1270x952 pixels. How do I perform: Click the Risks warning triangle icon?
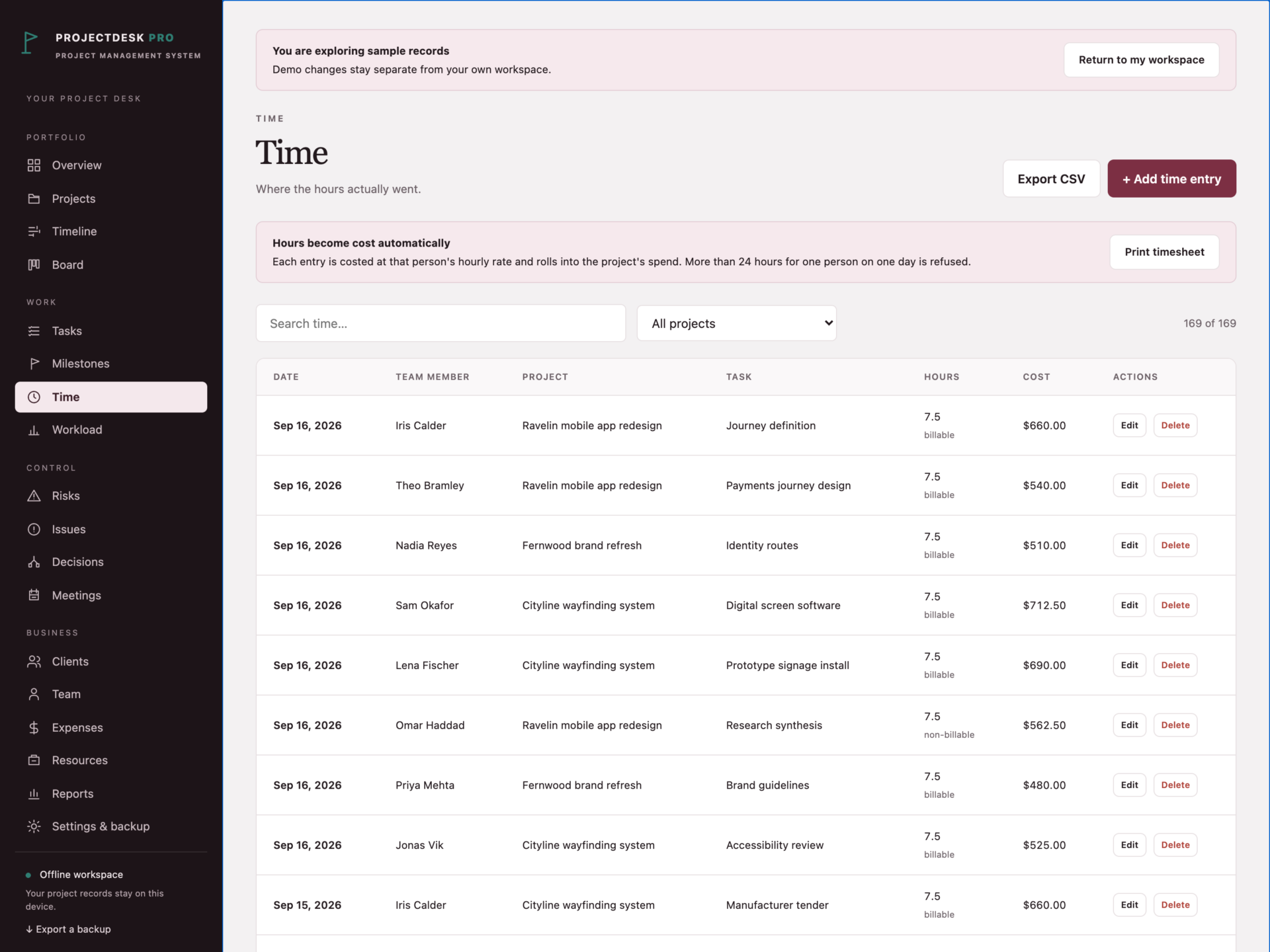point(34,496)
